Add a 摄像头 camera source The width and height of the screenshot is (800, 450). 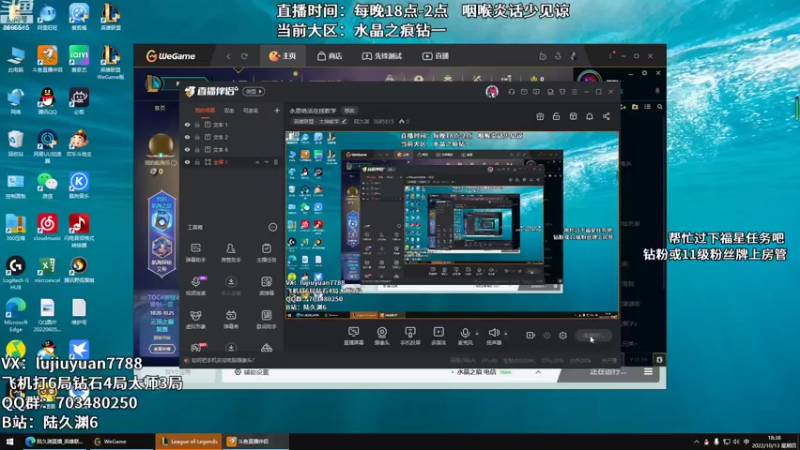click(382, 336)
